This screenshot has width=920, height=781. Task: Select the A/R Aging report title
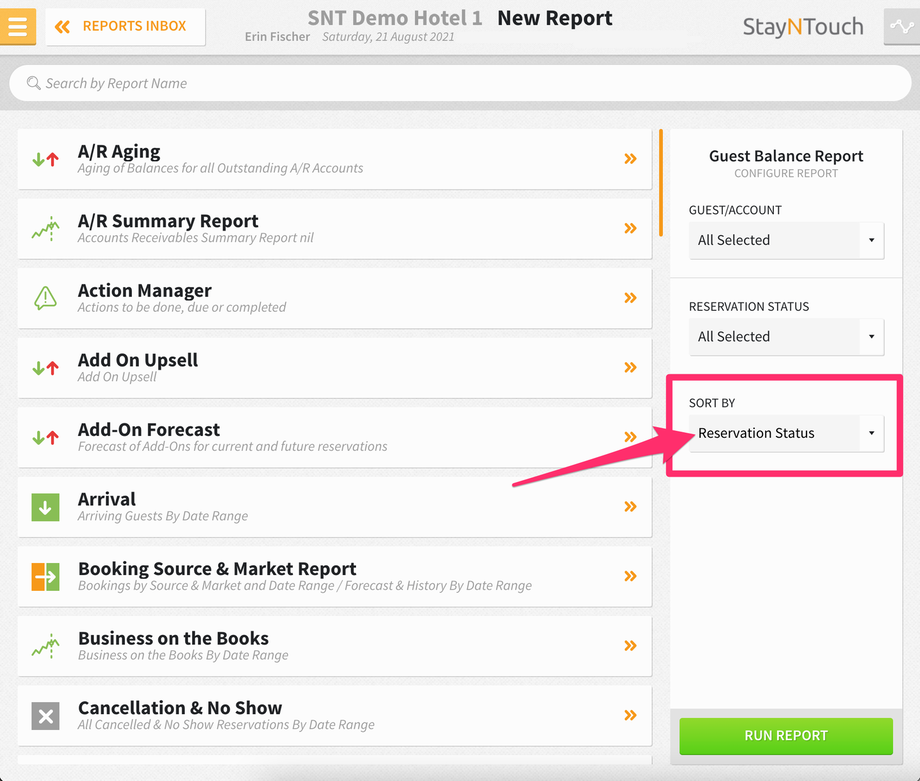pyautogui.click(x=119, y=151)
